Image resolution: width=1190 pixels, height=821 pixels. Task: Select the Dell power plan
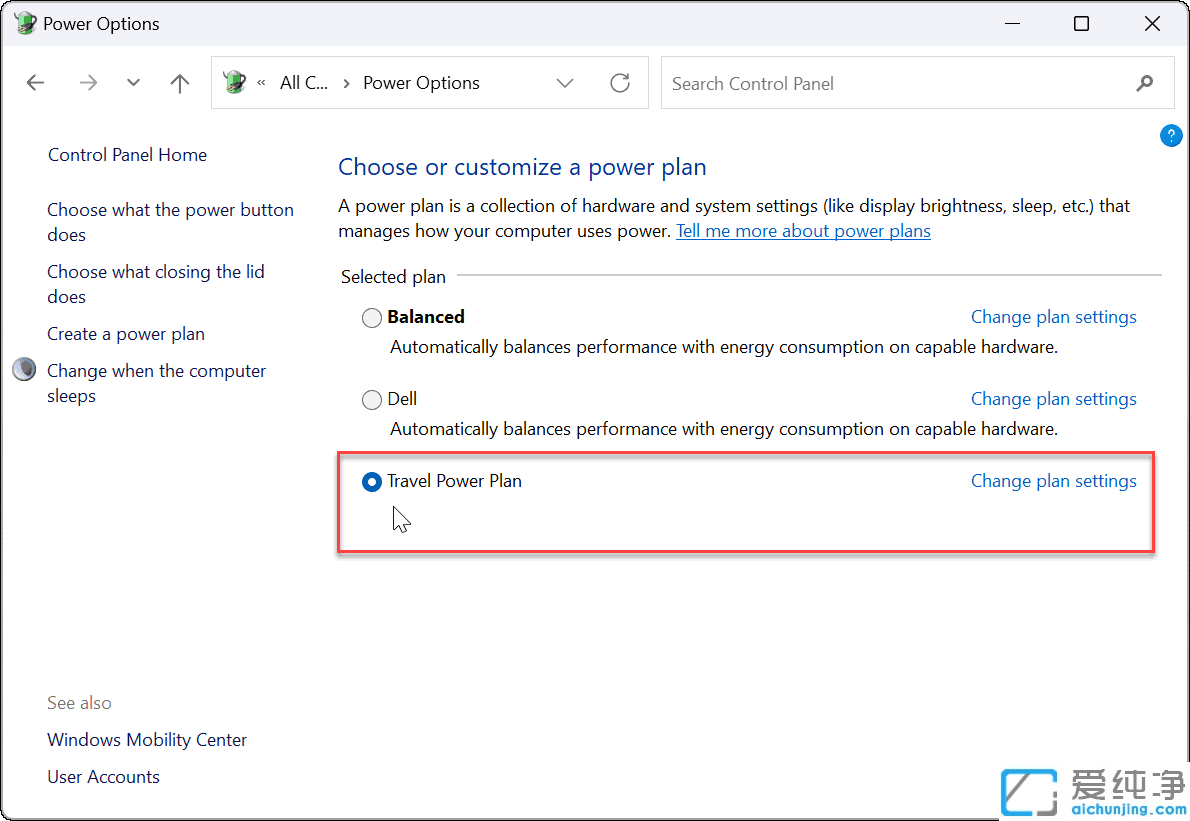pos(372,400)
